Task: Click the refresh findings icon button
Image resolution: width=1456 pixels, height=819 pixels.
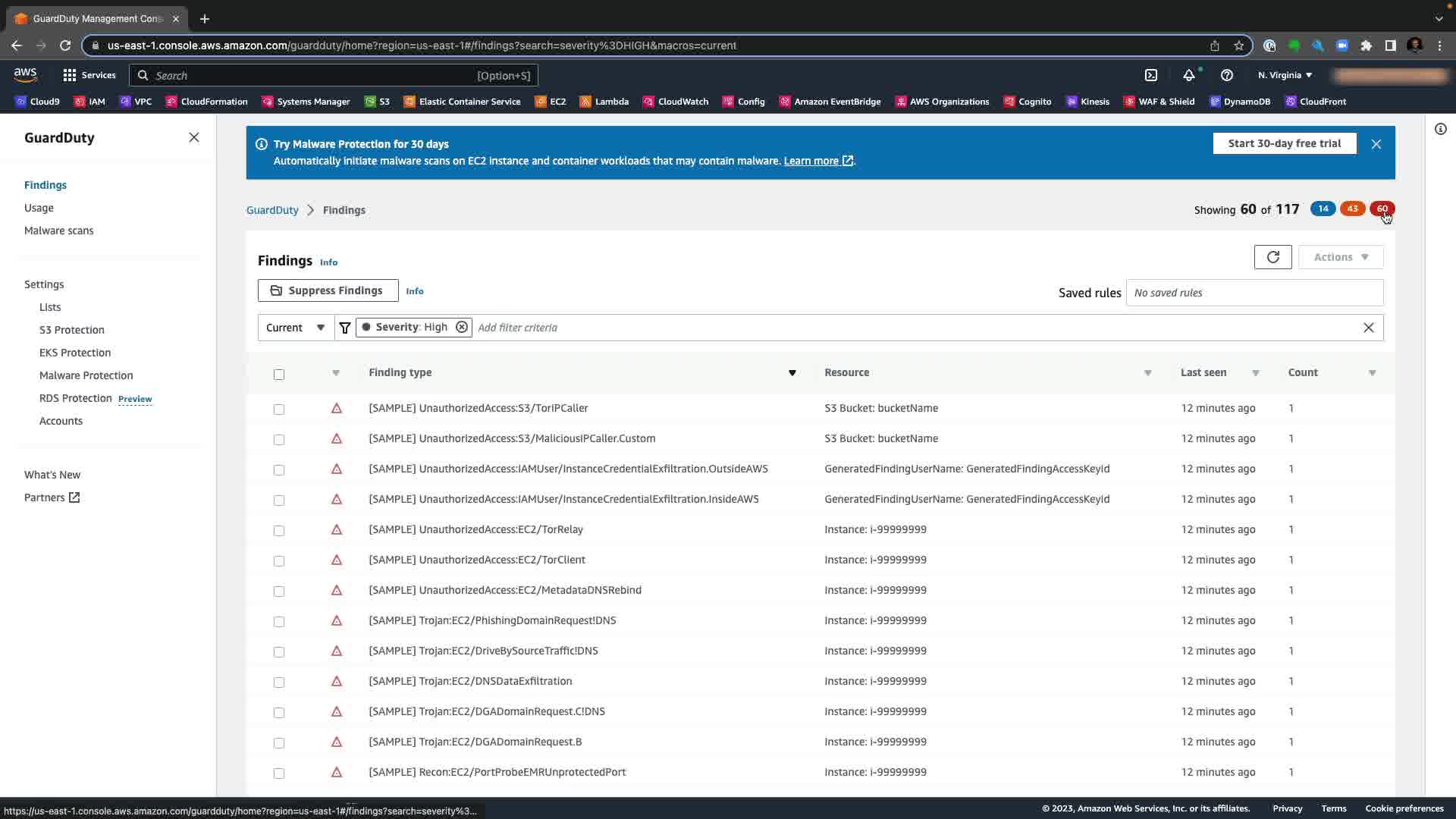Action: click(x=1272, y=257)
